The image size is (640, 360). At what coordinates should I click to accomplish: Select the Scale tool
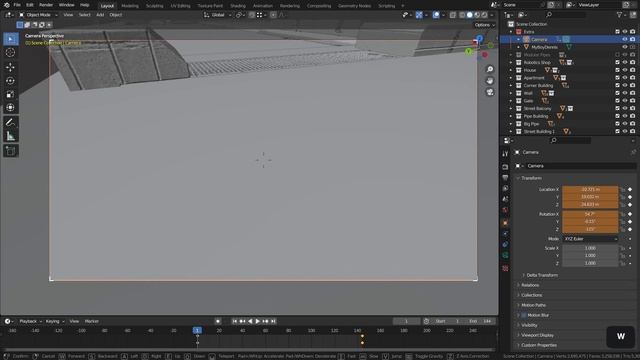(11, 94)
